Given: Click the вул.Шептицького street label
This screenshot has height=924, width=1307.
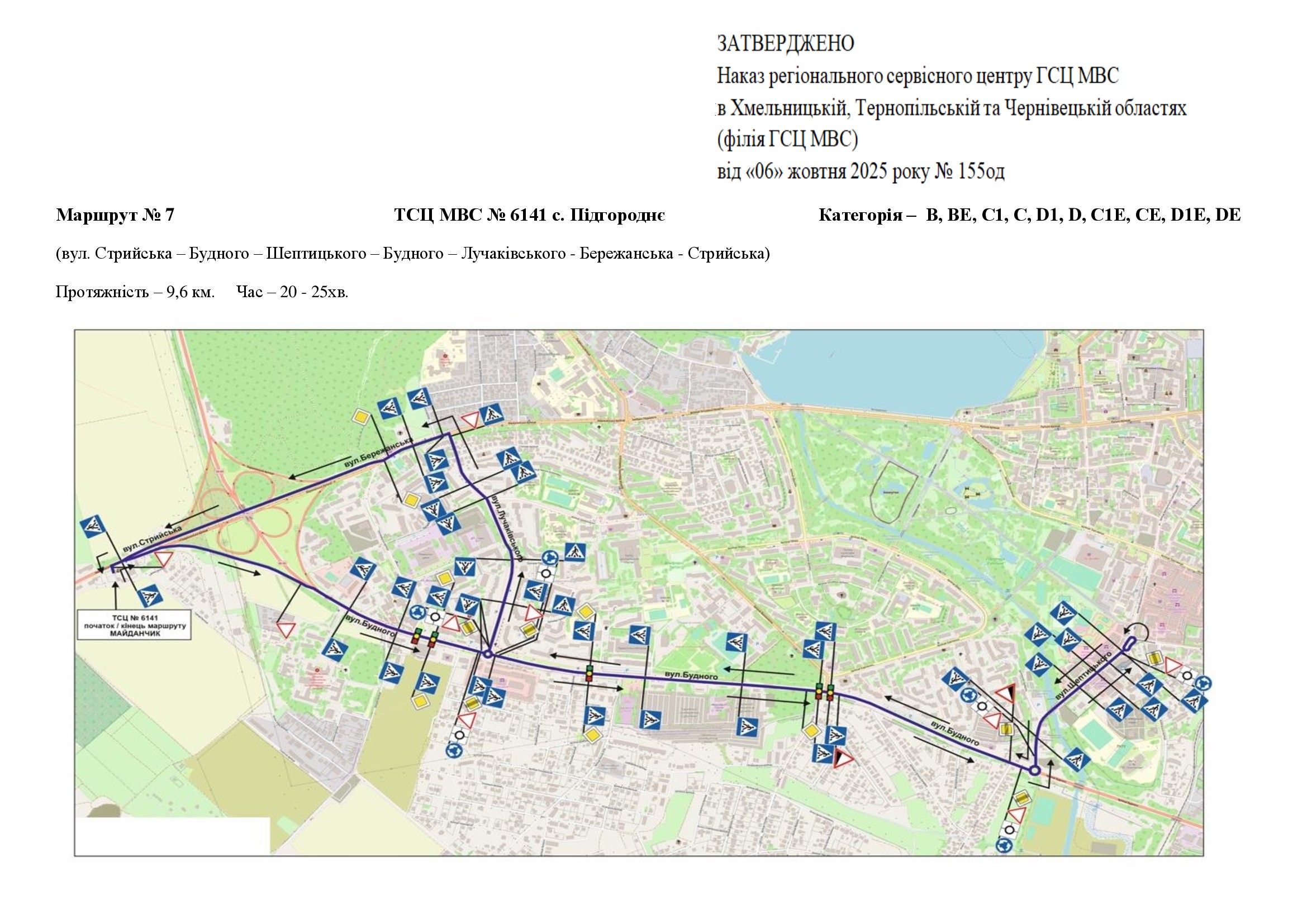Looking at the screenshot, I should coord(1084,676).
